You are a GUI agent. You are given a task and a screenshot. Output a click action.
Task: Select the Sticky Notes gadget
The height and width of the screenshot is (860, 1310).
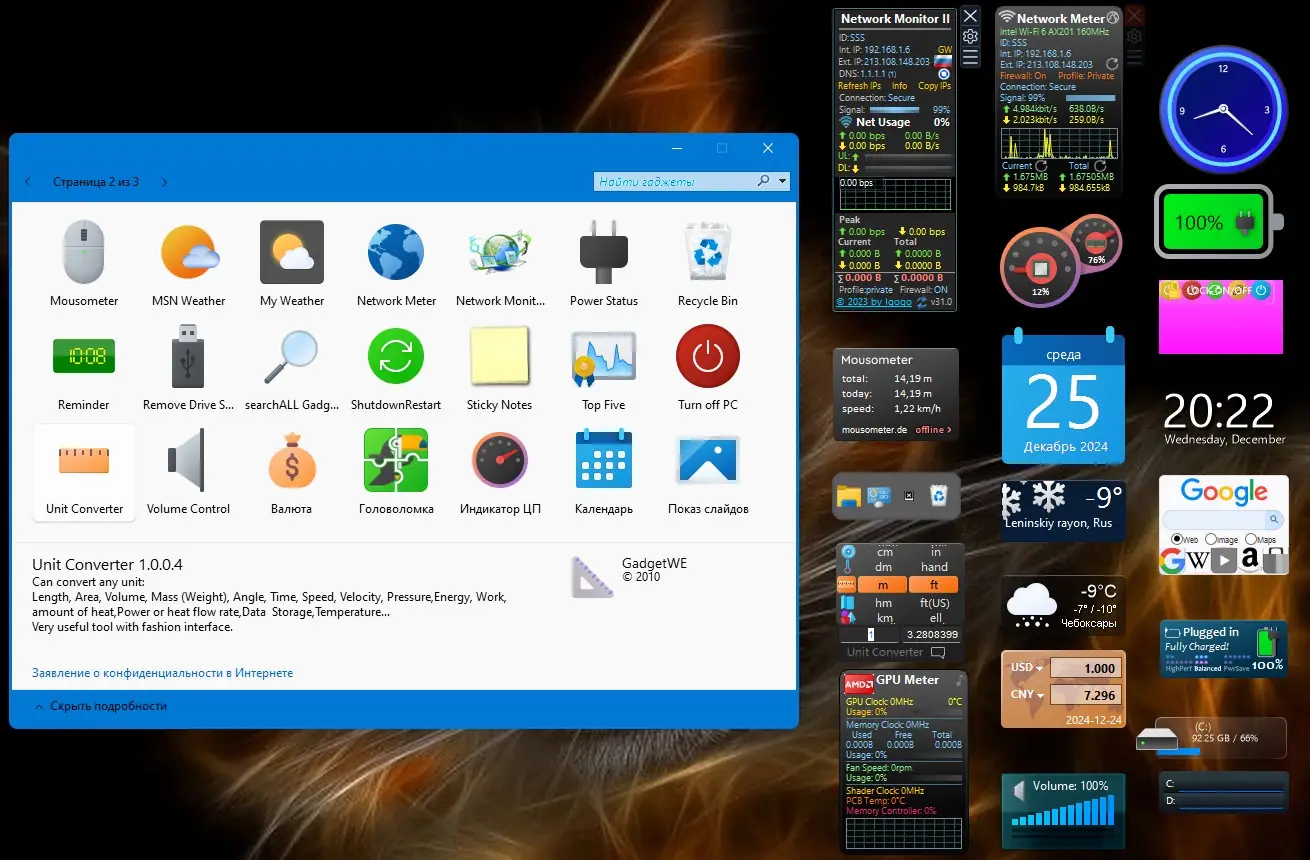[x=500, y=356]
